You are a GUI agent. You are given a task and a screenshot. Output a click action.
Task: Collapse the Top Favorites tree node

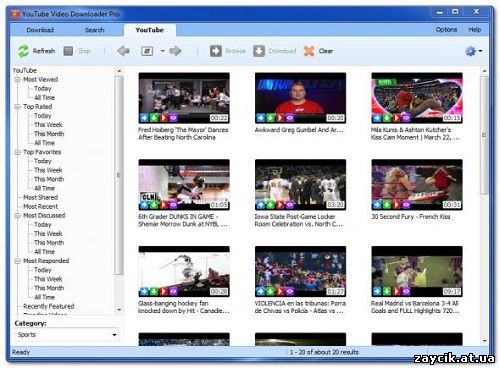coord(17,152)
